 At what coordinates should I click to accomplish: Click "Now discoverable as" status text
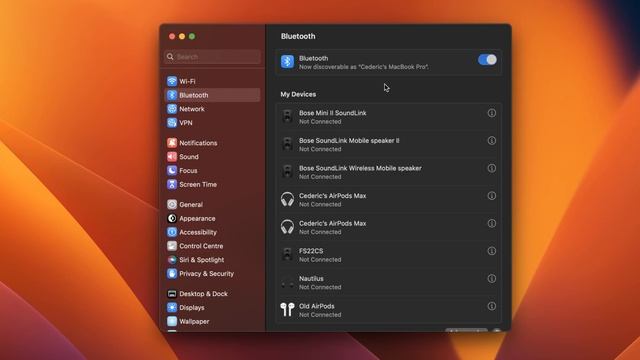pos(364,67)
